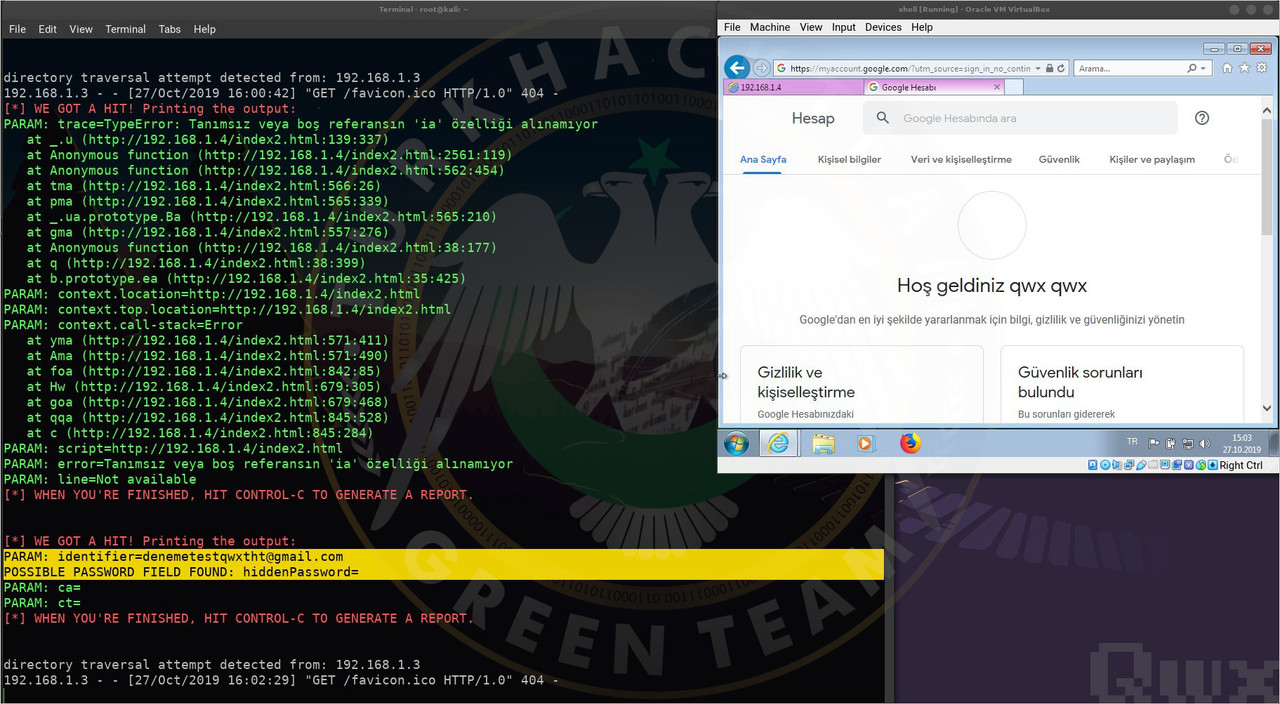
Task: Click the Google Hesabında ara search field
Action: coord(1020,118)
